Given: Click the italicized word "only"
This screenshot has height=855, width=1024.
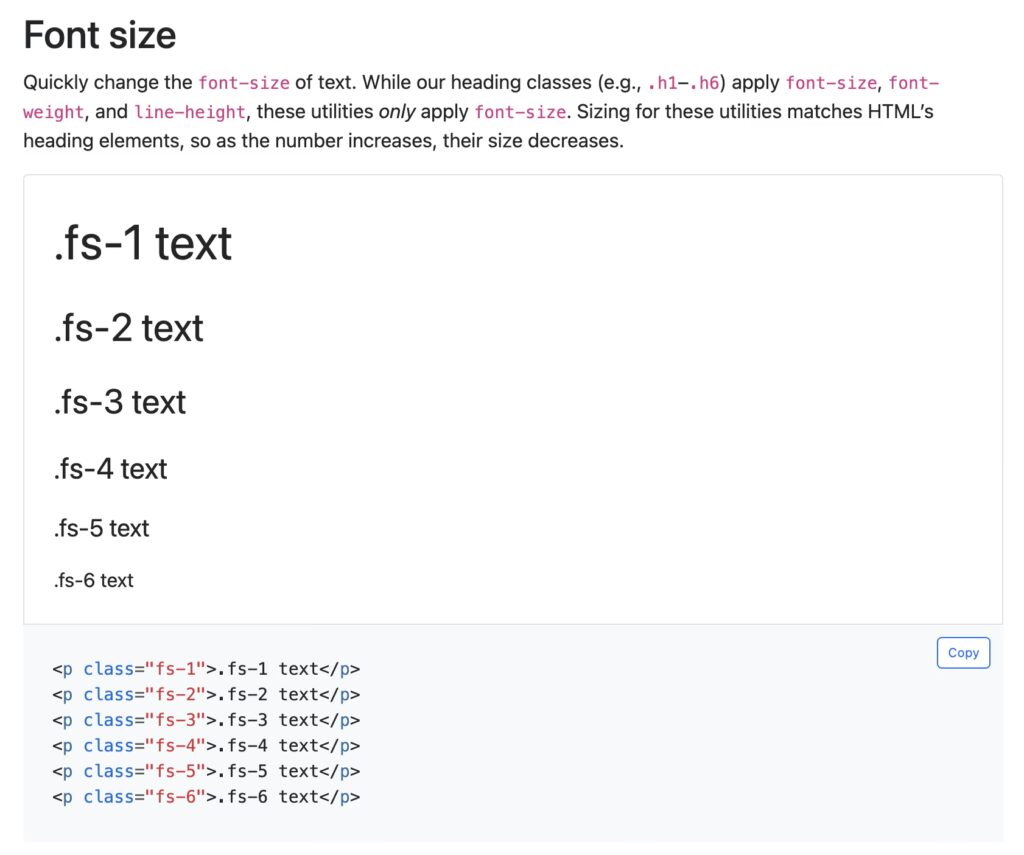Looking at the screenshot, I should tap(397, 112).
